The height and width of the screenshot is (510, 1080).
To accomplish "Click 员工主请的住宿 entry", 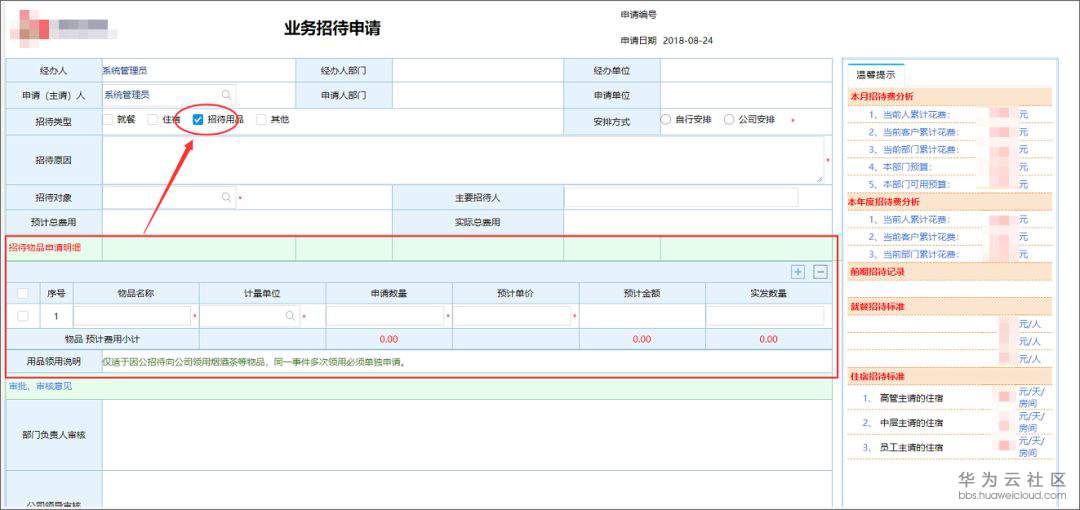I will tap(911, 447).
